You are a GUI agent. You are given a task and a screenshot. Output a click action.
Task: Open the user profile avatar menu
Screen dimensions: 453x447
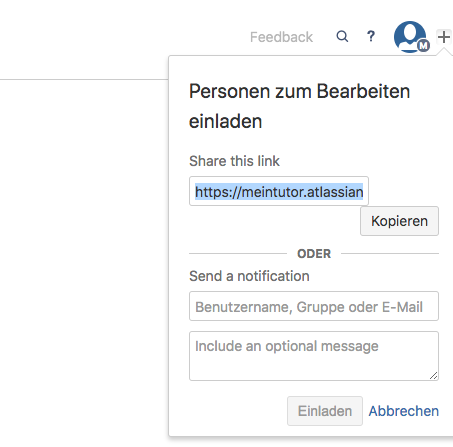pos(409,36)
